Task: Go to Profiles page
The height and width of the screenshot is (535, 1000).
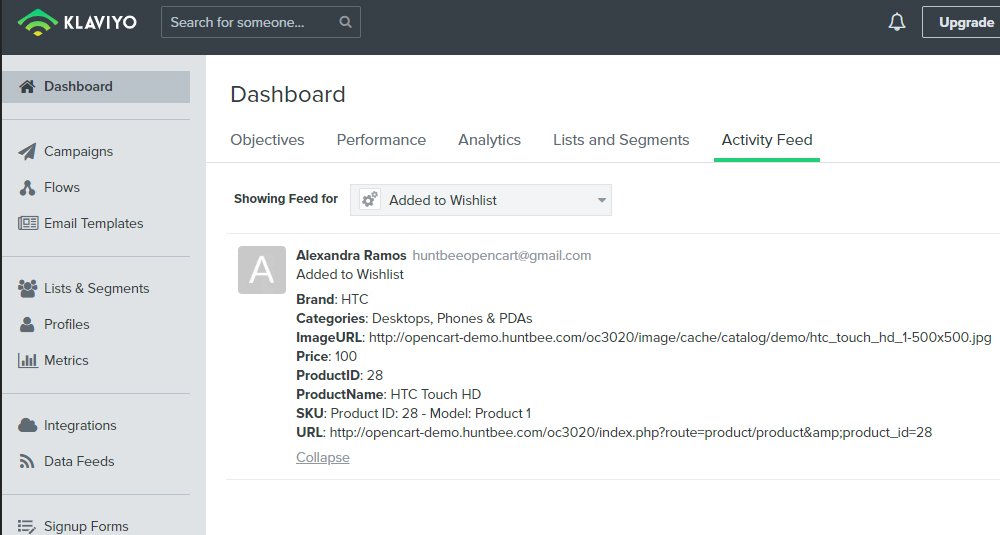Action: coord(66,324)
